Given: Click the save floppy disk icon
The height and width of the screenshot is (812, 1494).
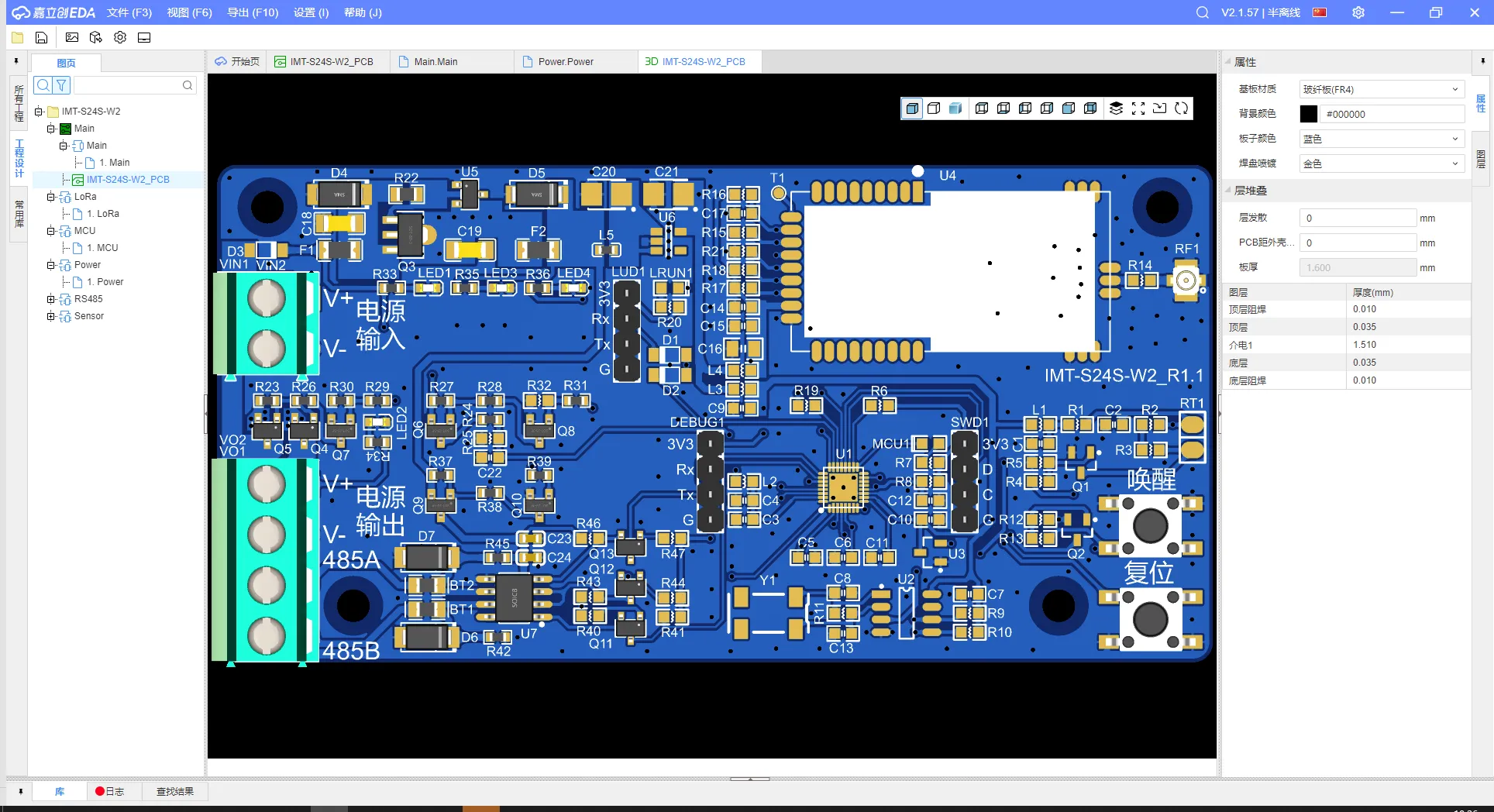Looking at the screenshot, I should click(42, 37).
